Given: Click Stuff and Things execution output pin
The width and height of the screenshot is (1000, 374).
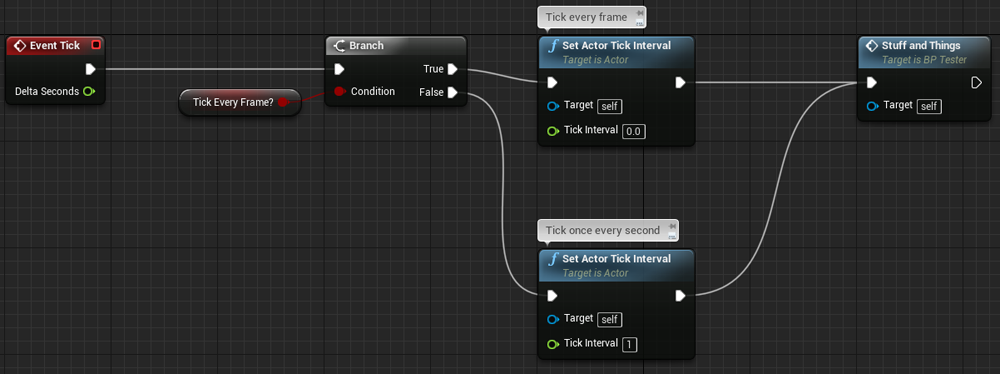Looking at the screenshot, I should click(x=976, y=82).
